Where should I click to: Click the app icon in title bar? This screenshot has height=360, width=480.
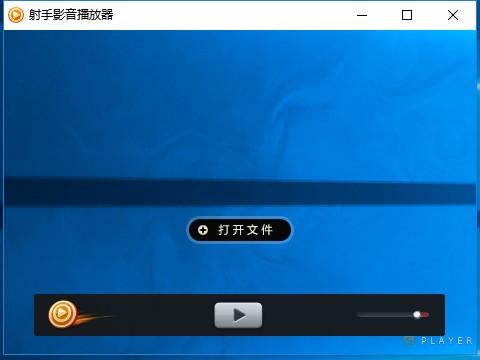coord(16,15)
